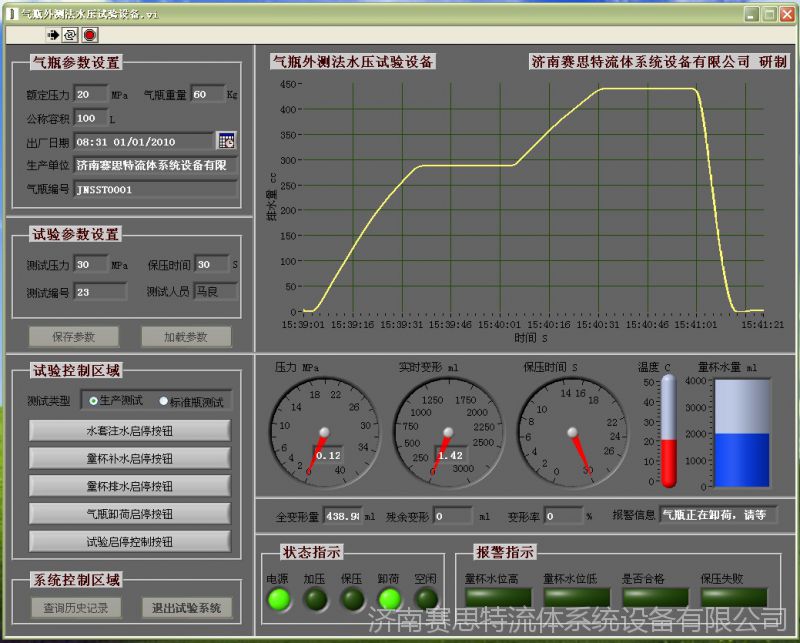800x643 pixels.
Task: Click the 保压时间 input field showing 30
Action: point(212,264)
